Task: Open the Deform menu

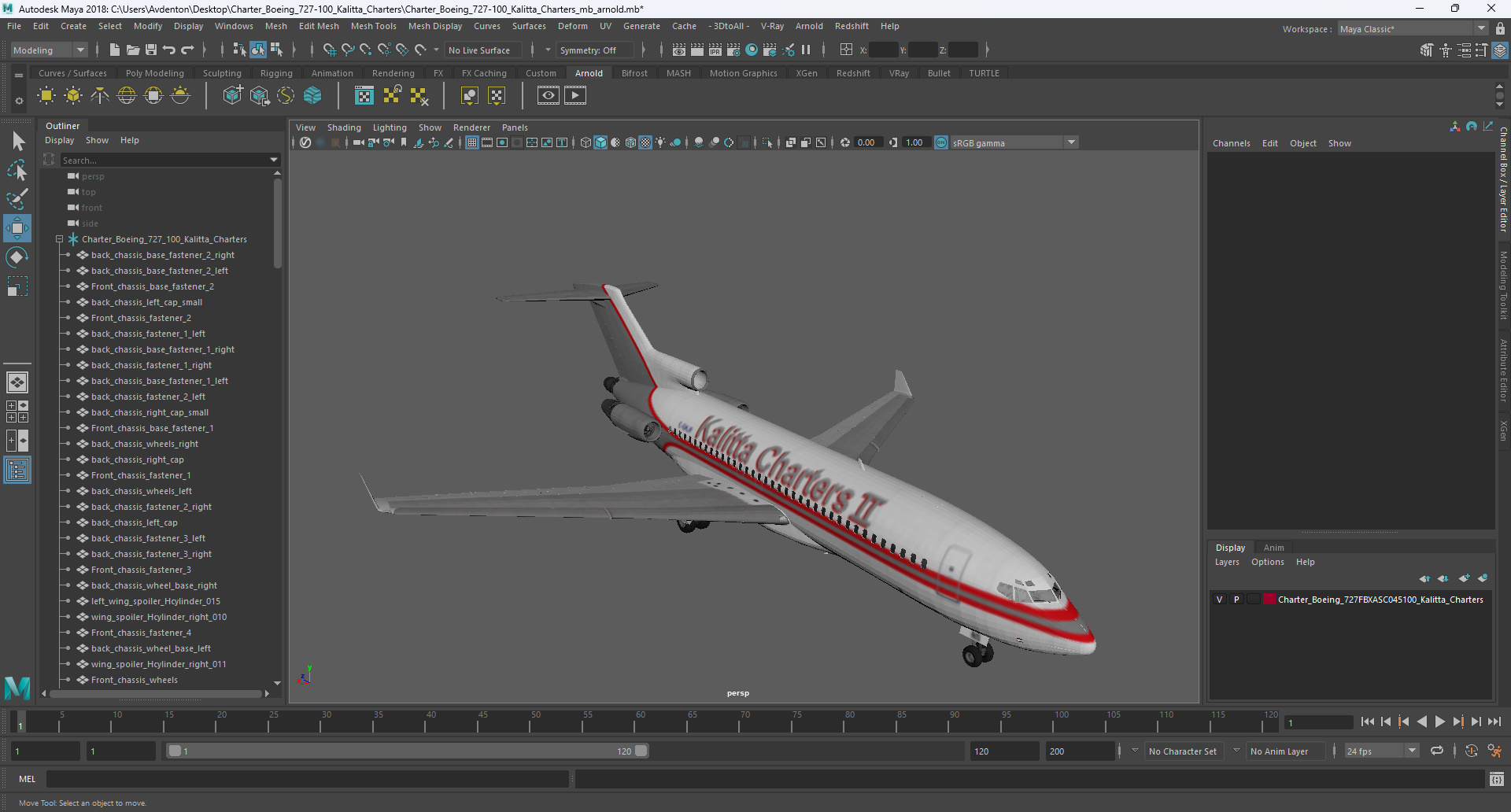Action: [x=572, y=26]
